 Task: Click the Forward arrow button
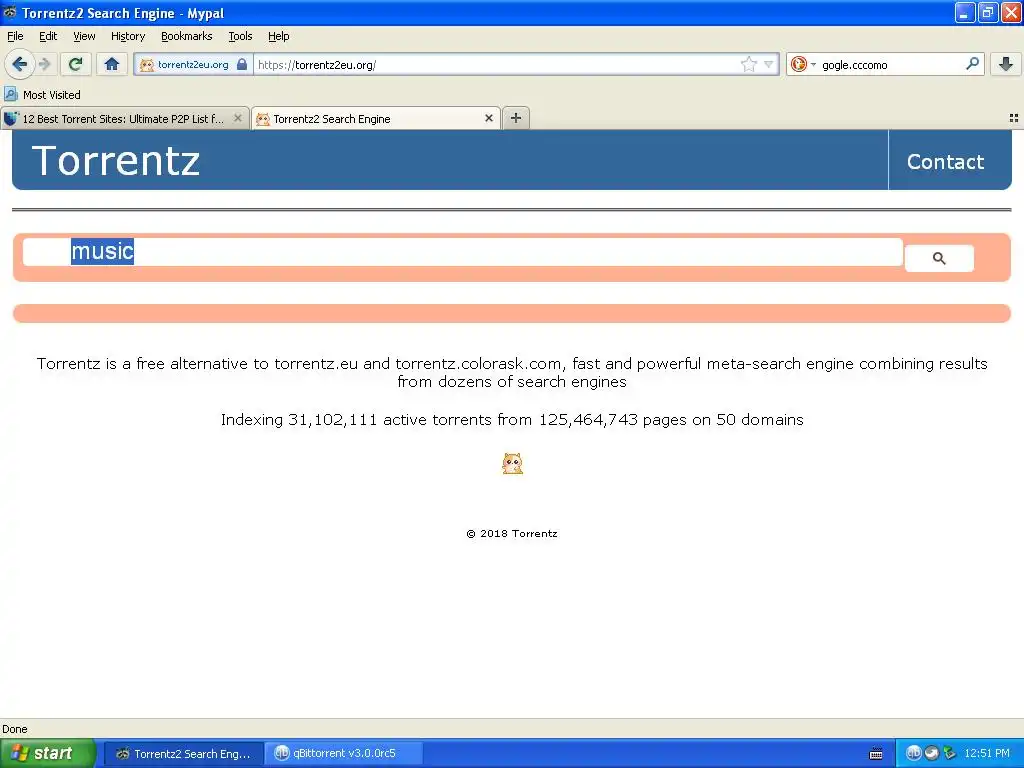click(44, 64)
